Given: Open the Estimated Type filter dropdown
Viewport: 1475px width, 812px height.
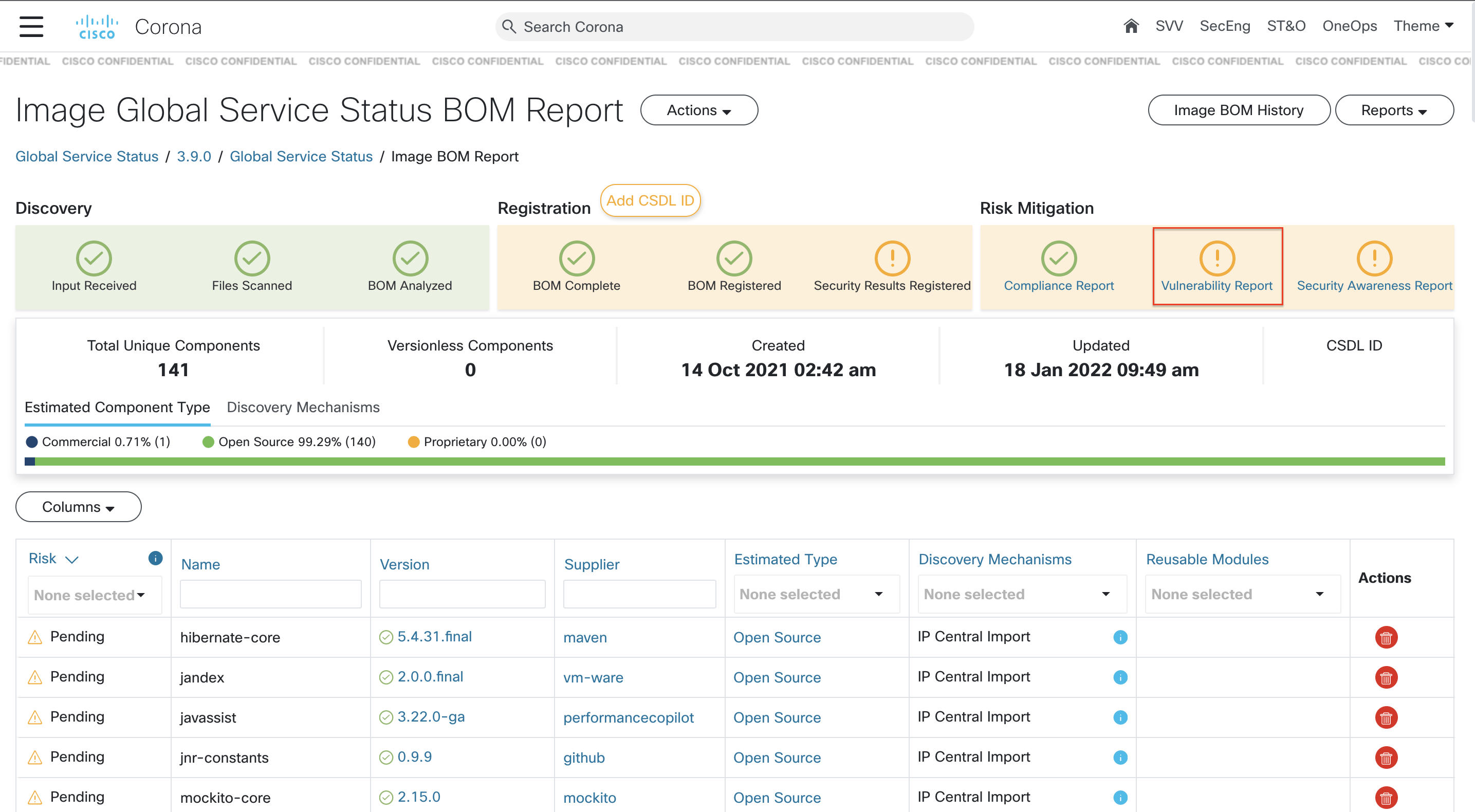Looking at the screenshot, I should point(817,594).
